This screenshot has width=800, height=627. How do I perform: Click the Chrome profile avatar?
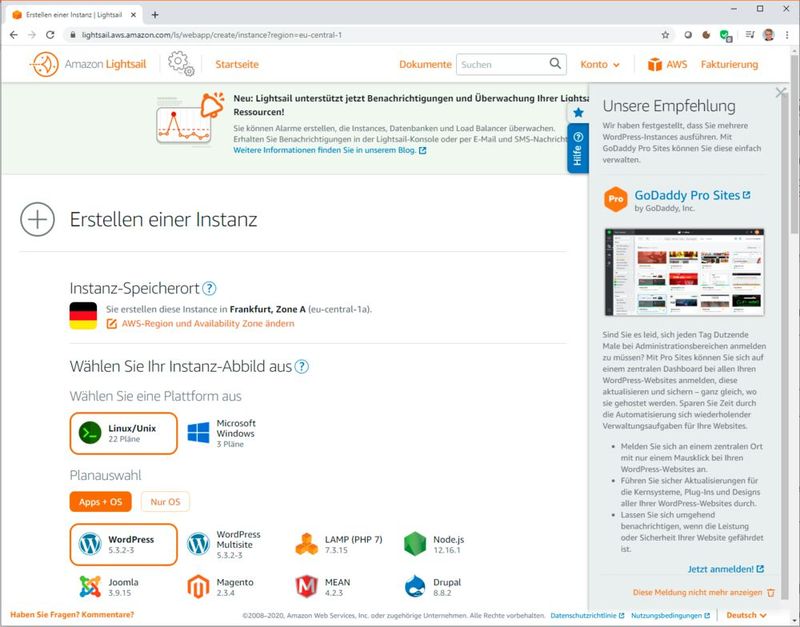(x=768, y=35)
